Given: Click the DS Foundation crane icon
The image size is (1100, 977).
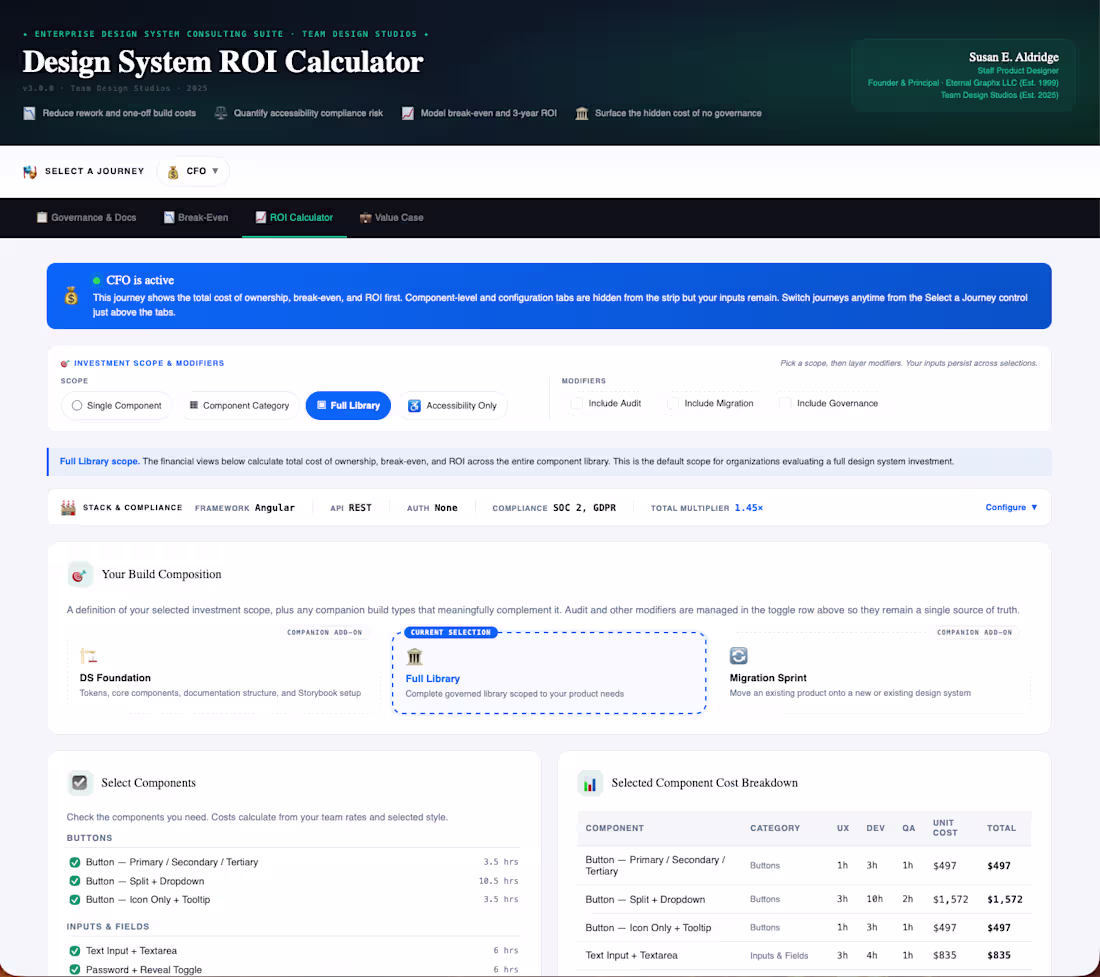Looking at the screenshot, I should pos(88,656).
